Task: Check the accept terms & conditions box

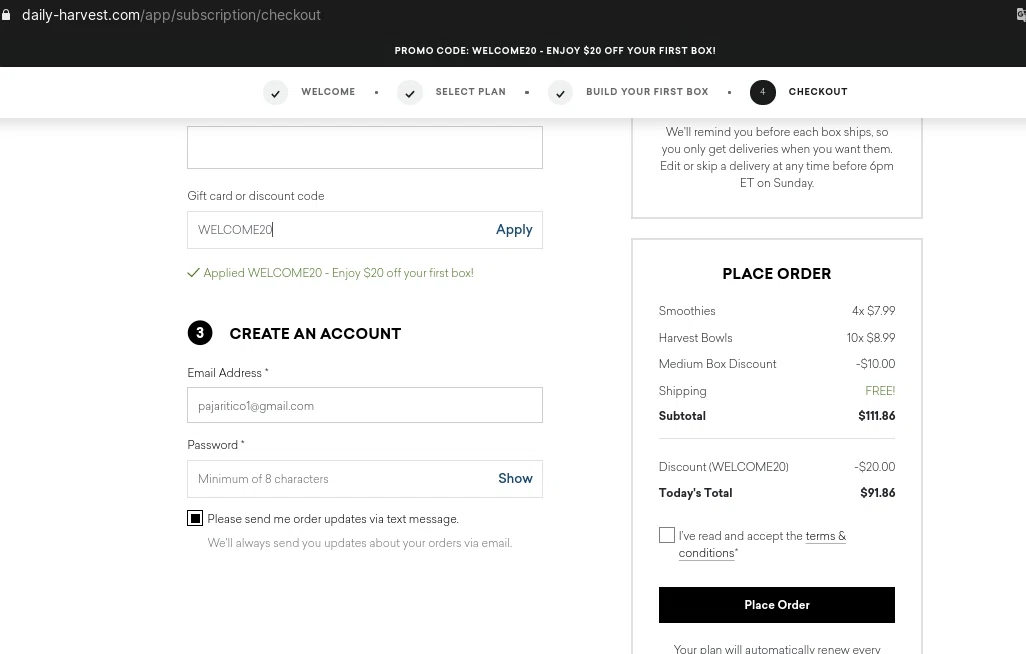Action: pos(667,535)
